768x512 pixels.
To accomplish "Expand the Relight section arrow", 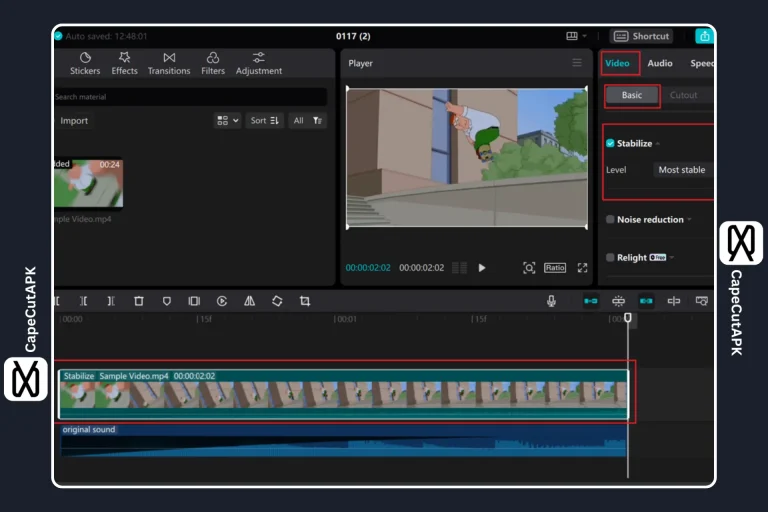I will [672, 257].
